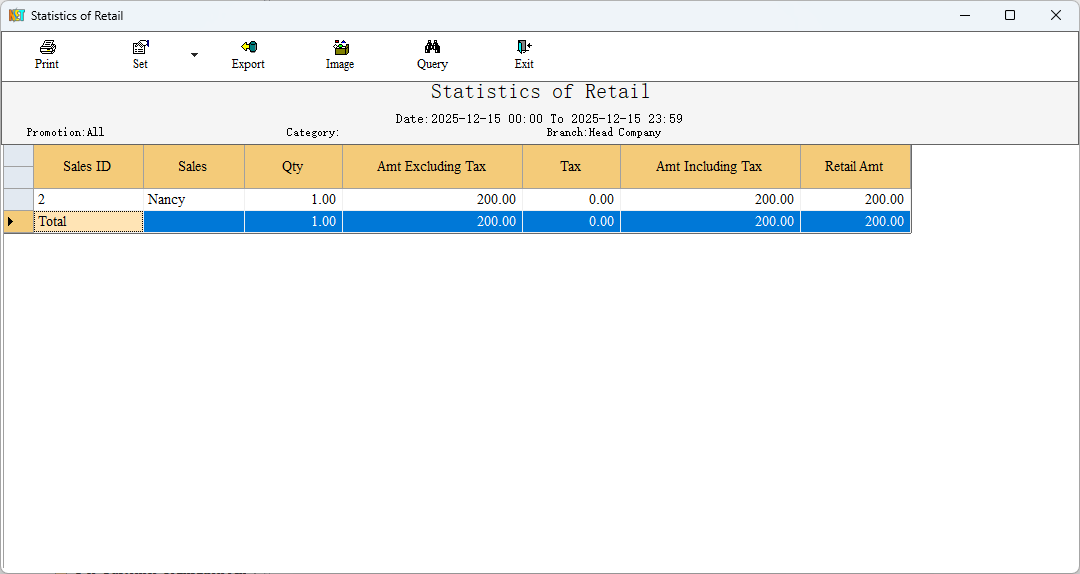Click the app icon in title bar
This screenshot has width=1080, height=574.
[x=17, y=16]
